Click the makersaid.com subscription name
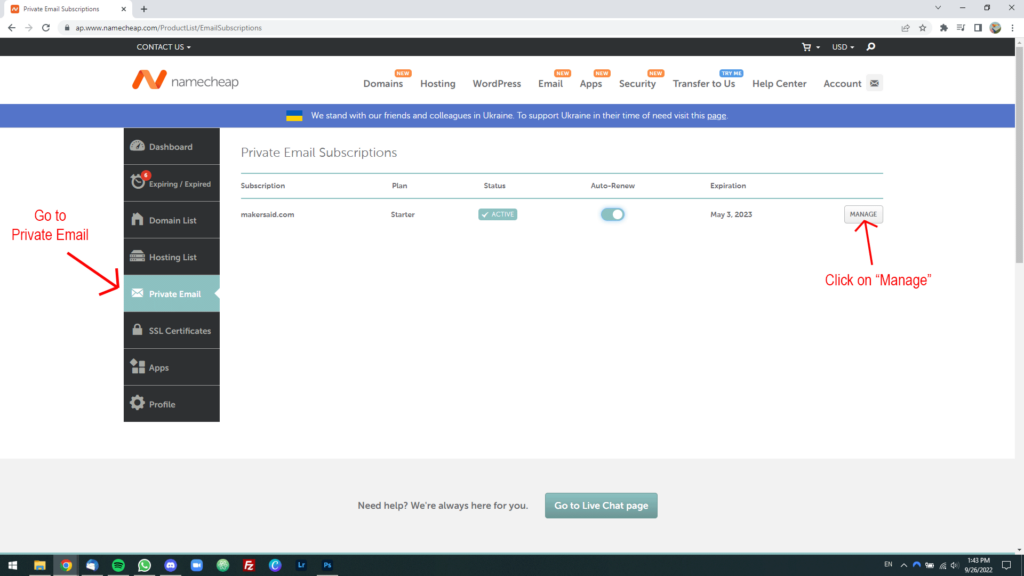 267,214
